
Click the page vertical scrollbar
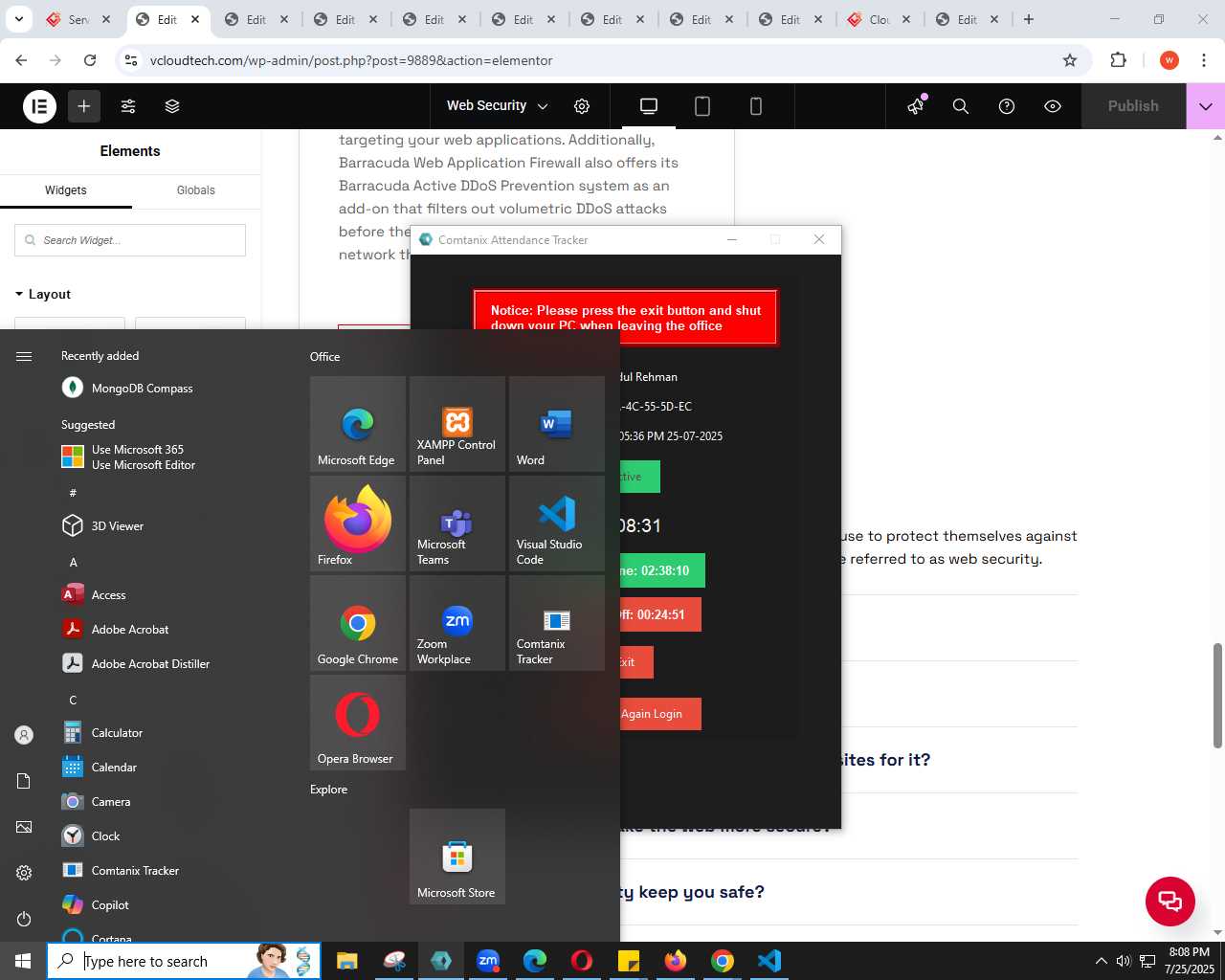(x=1217, y=696)
